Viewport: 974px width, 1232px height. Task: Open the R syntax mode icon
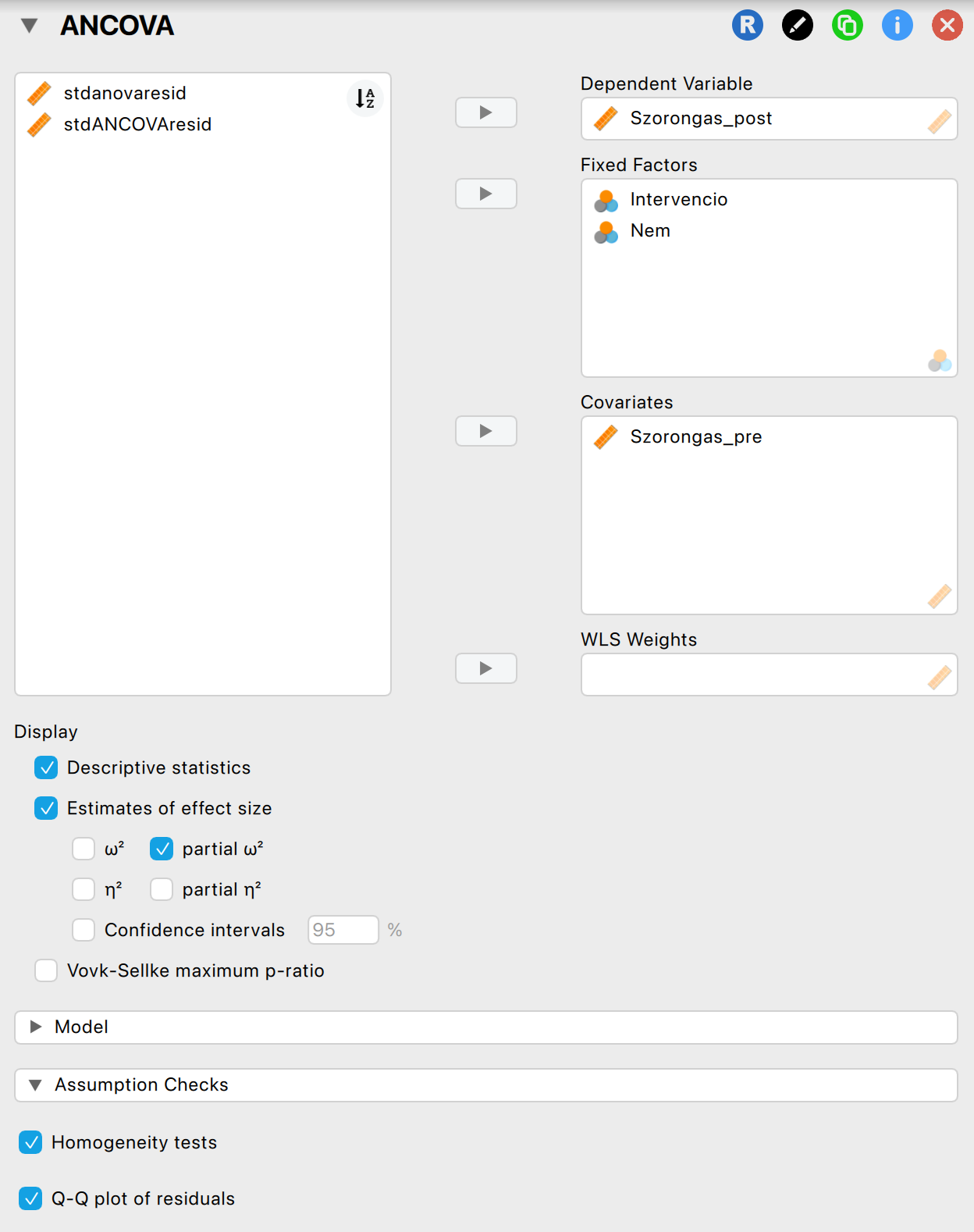click(747, 26)
